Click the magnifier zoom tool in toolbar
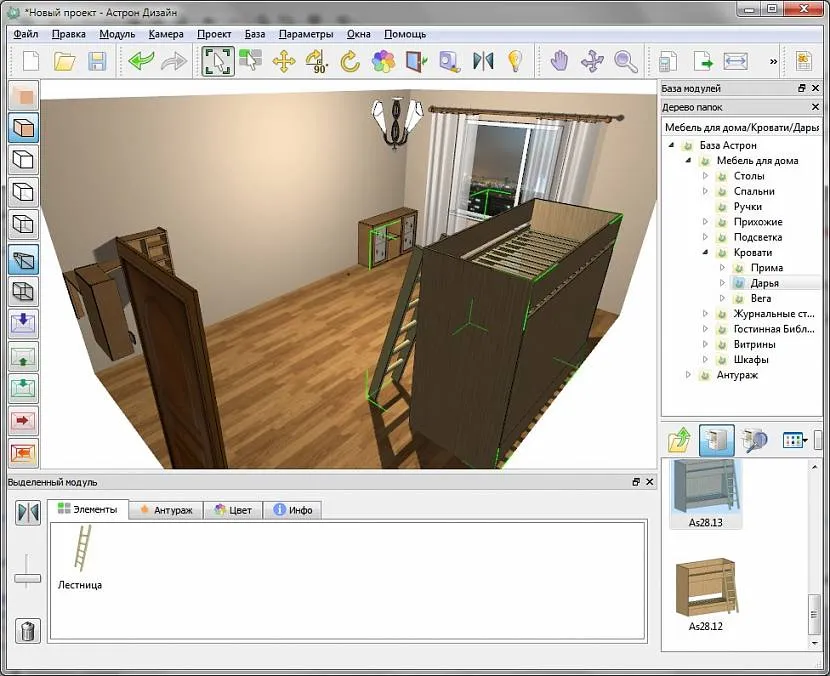This screenshot has width=830, height=676. pyautogui.click(x=626, y=61)
